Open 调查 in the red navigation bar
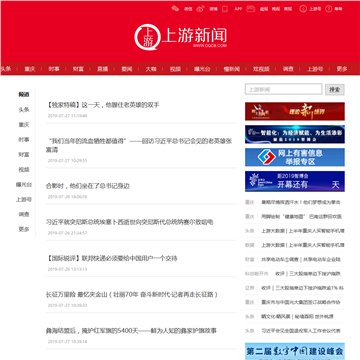360x360 pixels. pyautogui.click(x=288, y=69)
